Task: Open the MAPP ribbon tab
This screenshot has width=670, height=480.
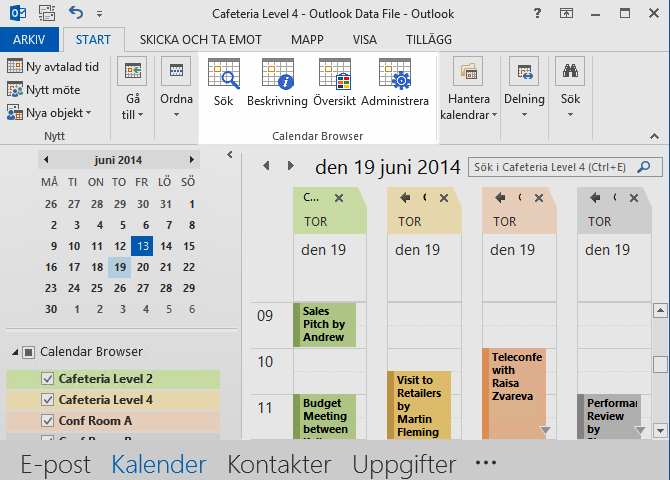Action: coord(307,40)
